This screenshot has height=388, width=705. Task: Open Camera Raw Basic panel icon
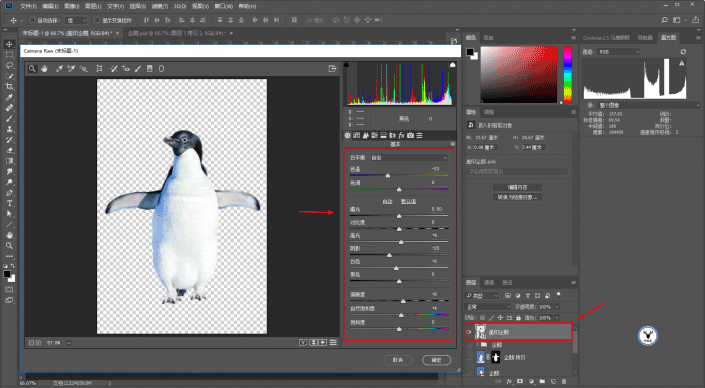348,135
